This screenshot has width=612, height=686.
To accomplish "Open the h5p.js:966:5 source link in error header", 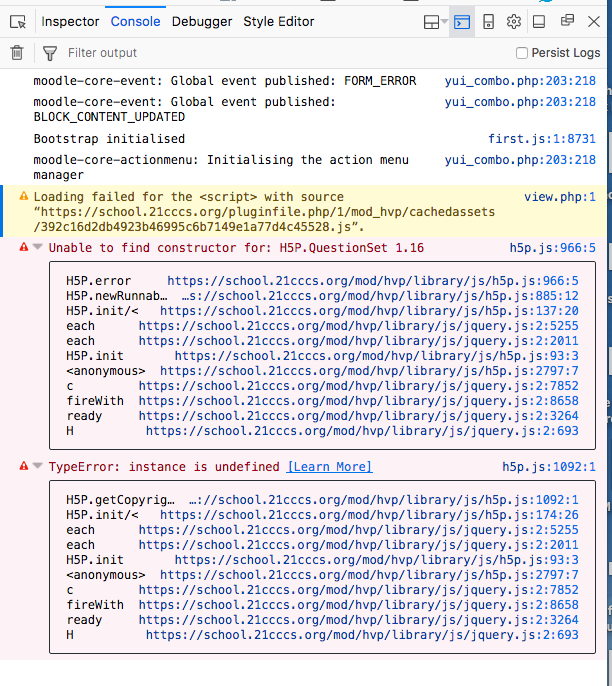I will point(553,248).
